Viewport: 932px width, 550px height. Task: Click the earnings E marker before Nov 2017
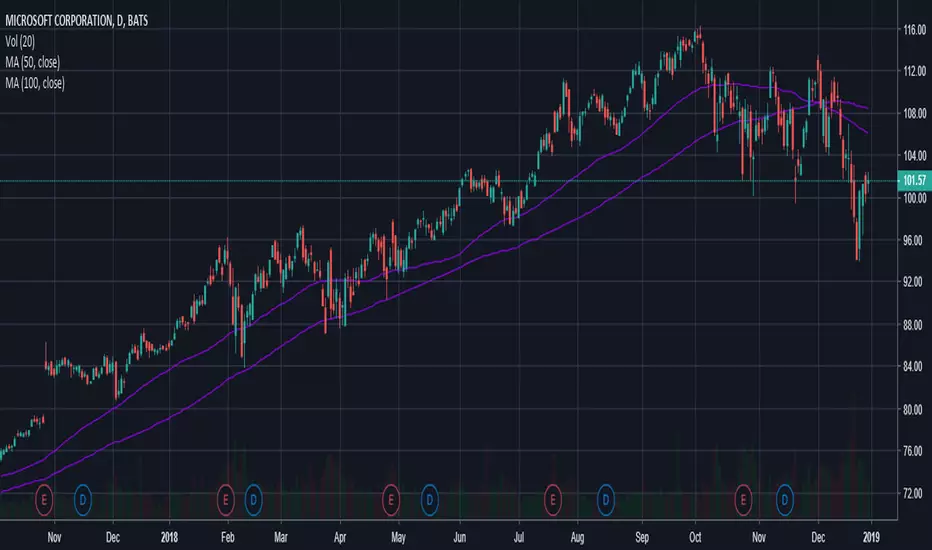(44, 500)
